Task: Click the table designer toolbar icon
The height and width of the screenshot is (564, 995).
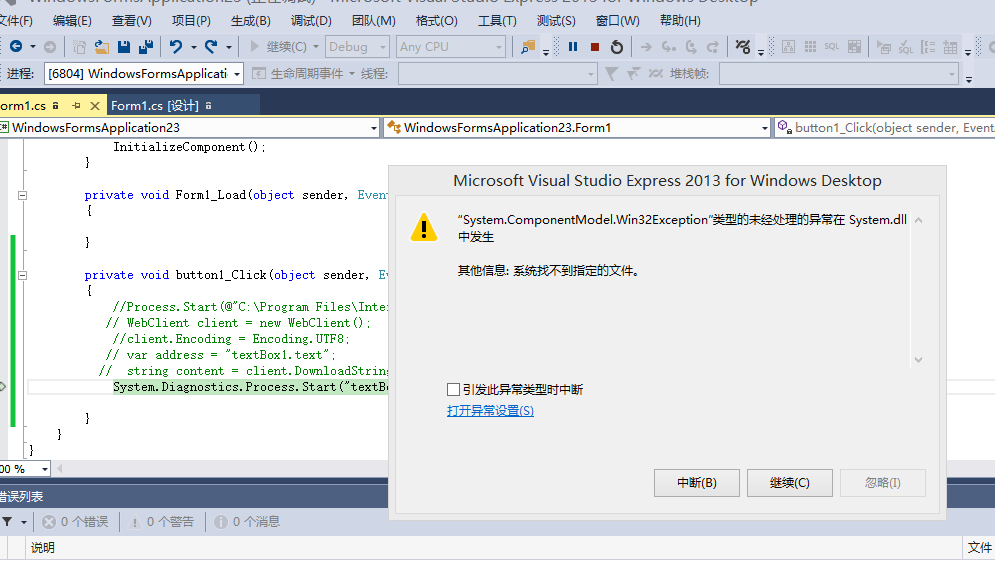Action: (x=855, y=47)
